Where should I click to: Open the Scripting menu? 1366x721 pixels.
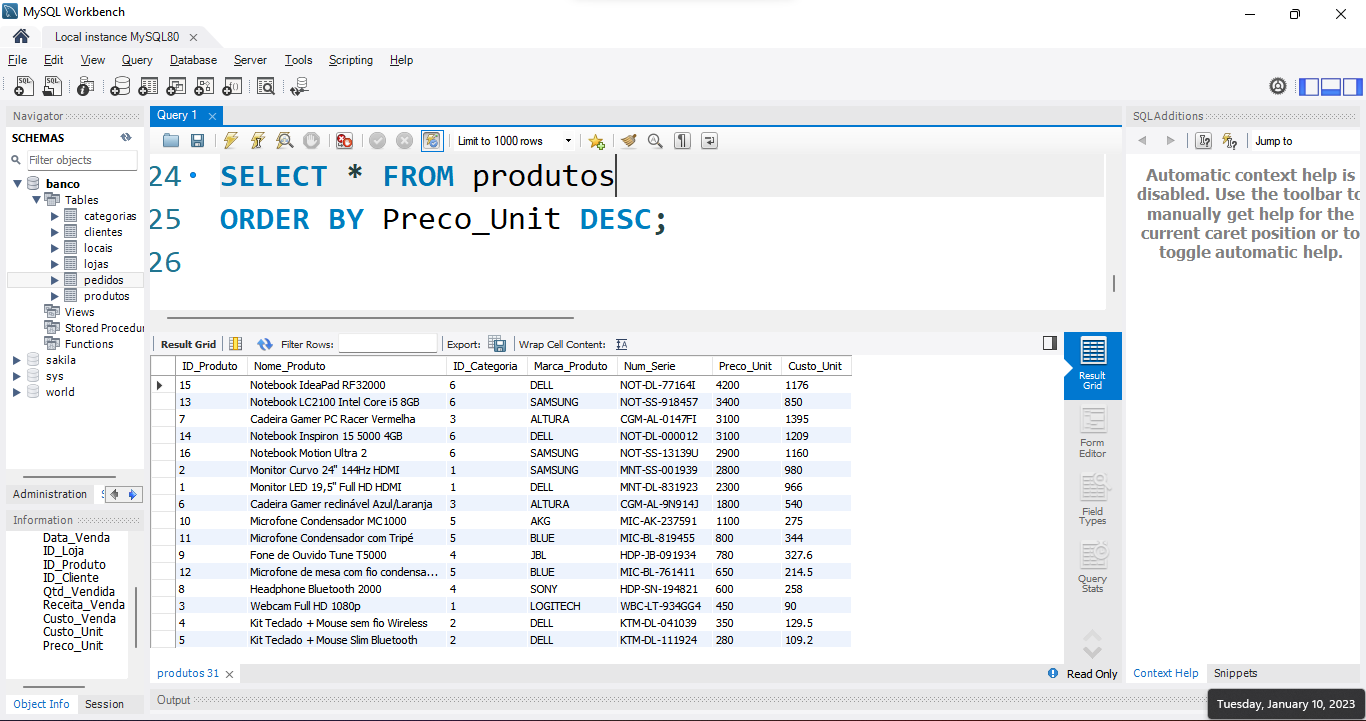[351, 60]
